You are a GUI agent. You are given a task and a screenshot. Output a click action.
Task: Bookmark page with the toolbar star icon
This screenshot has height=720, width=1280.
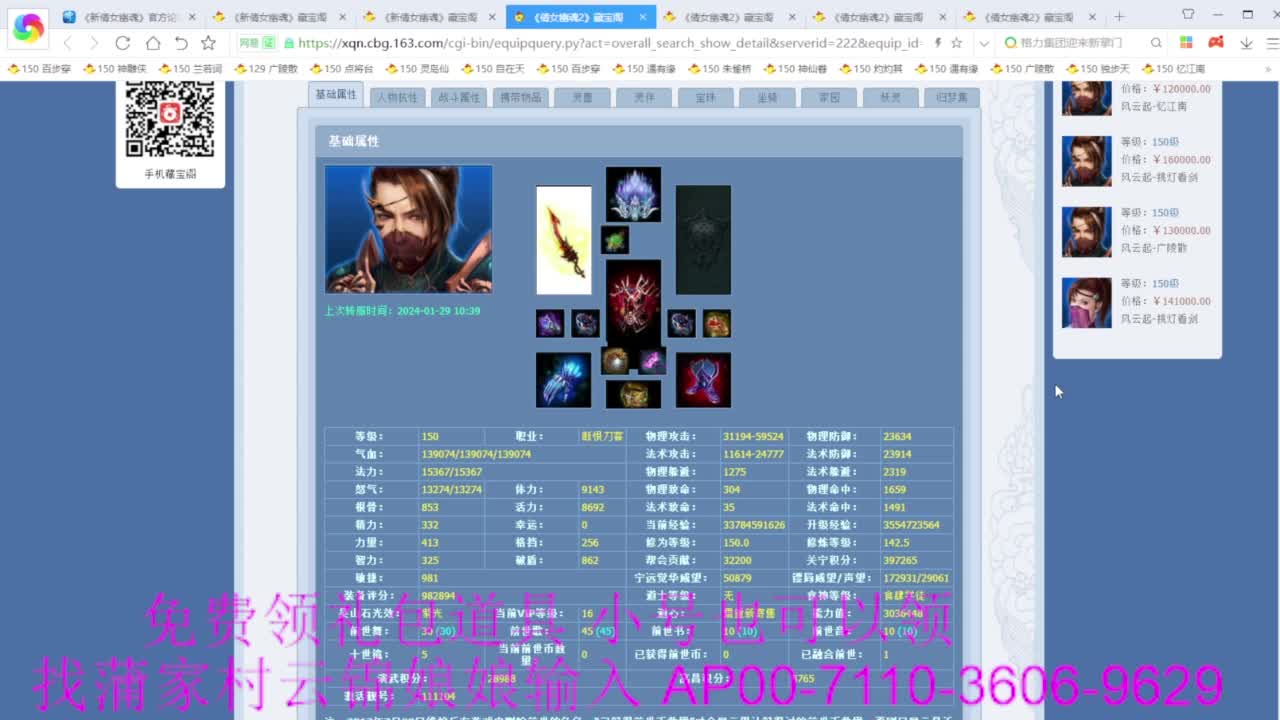[x=208, y=43]
